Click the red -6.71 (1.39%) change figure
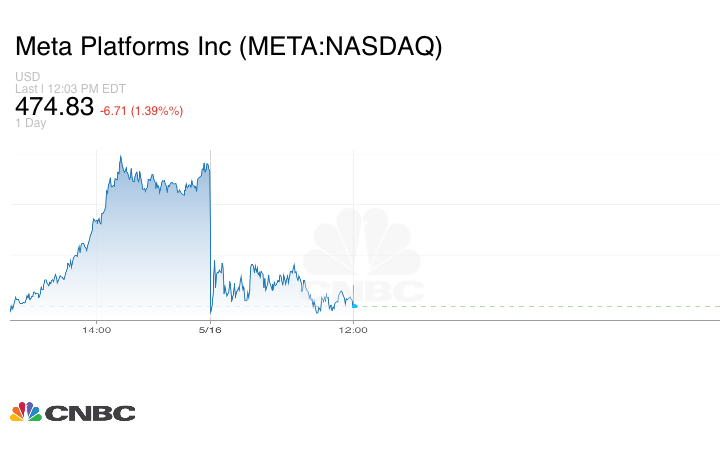Viewport: 720px width, 450px height. [x=141, y=110]
